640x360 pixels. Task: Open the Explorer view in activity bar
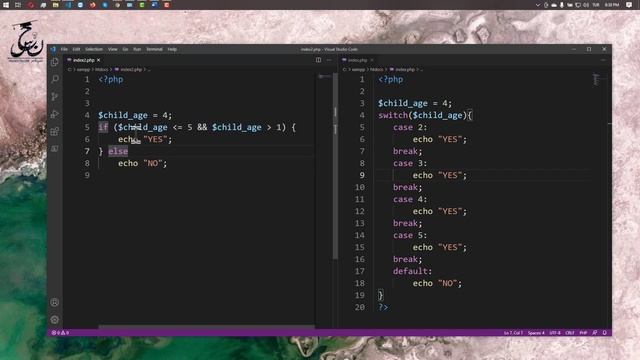point(55,62)
